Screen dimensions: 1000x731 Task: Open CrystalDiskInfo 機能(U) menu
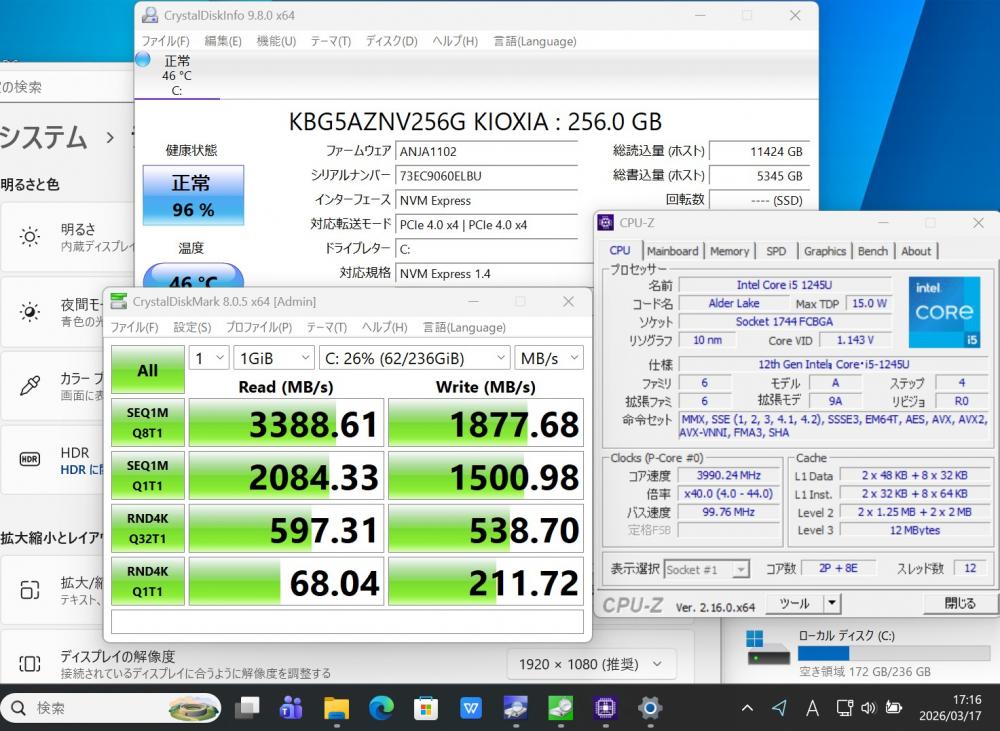[x=275, y=41]
